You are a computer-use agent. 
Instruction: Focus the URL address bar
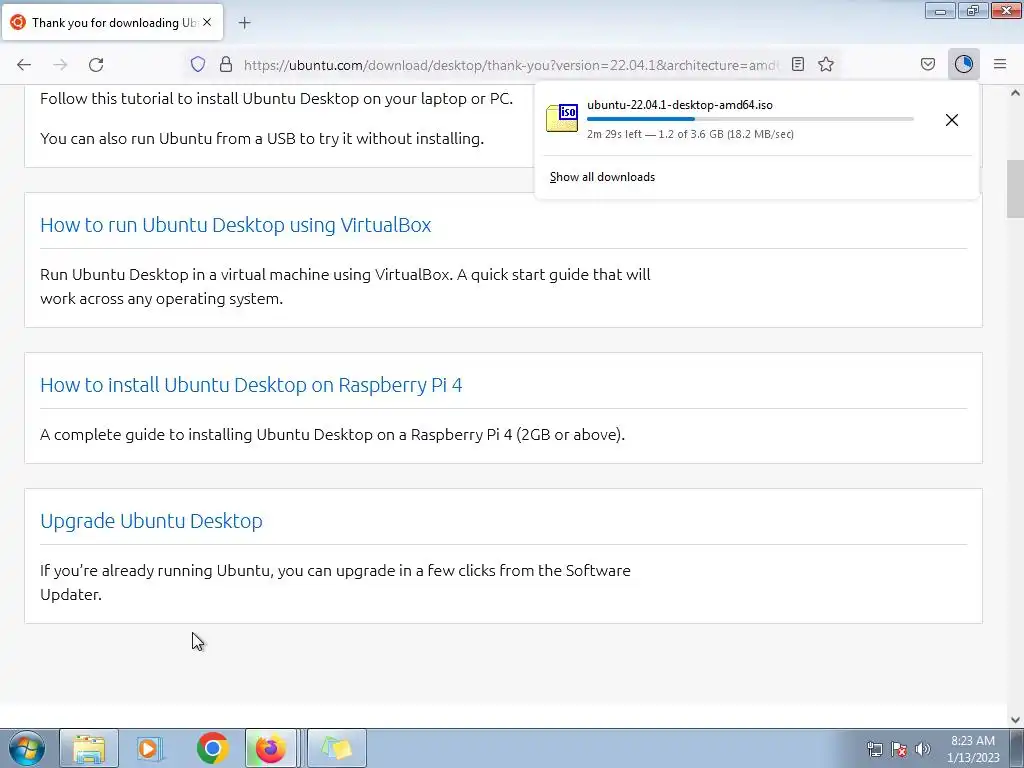(x=510, y=65)
